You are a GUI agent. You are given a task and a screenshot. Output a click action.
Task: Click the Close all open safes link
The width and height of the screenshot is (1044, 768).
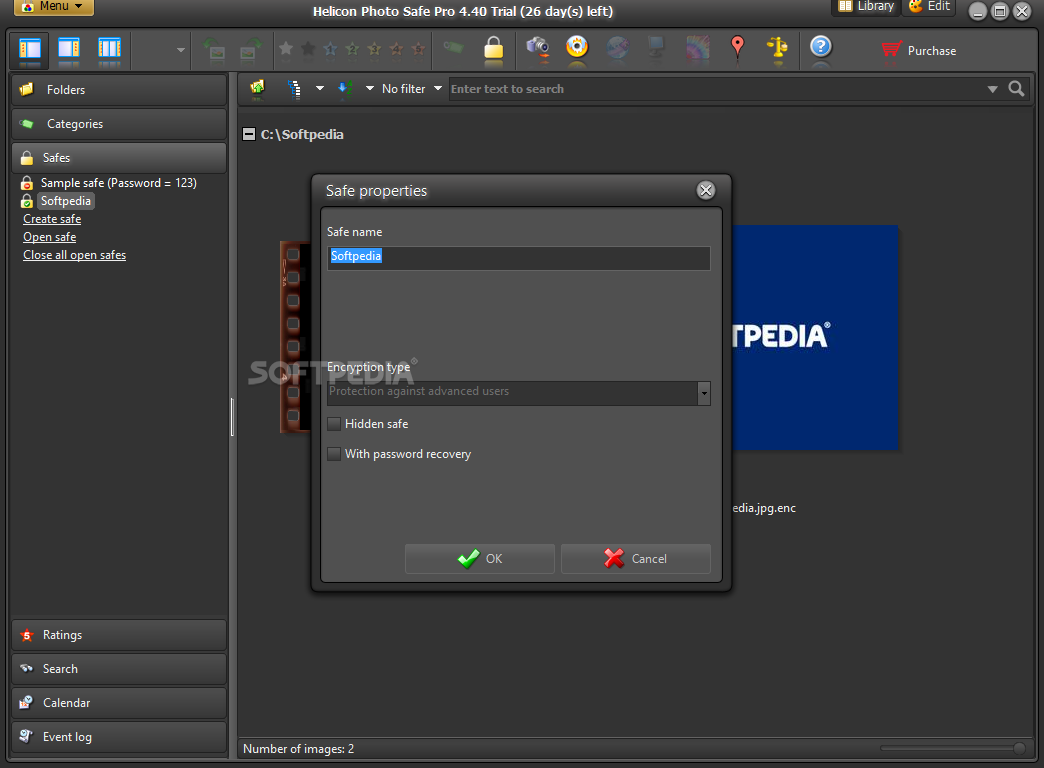click(75, 255)
